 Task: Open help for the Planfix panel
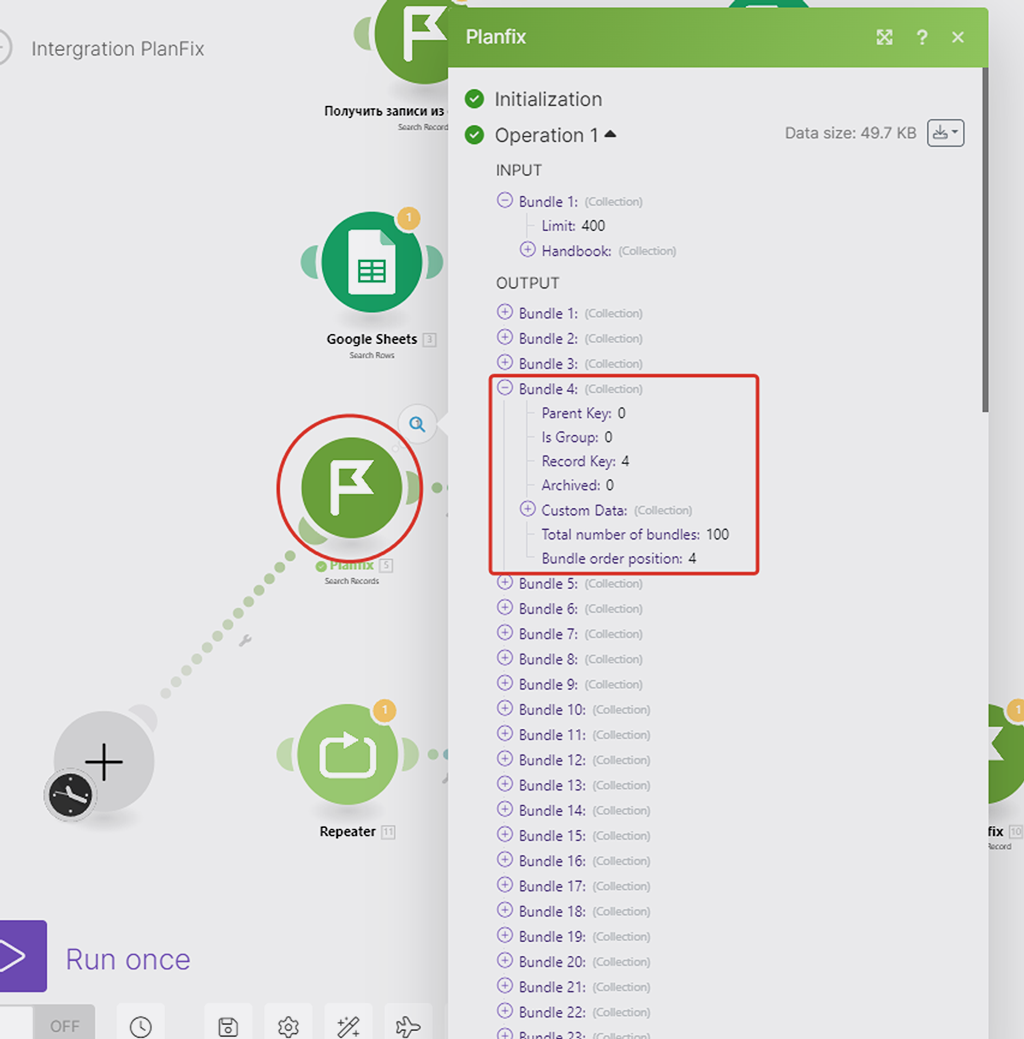[x=922, y=37]
